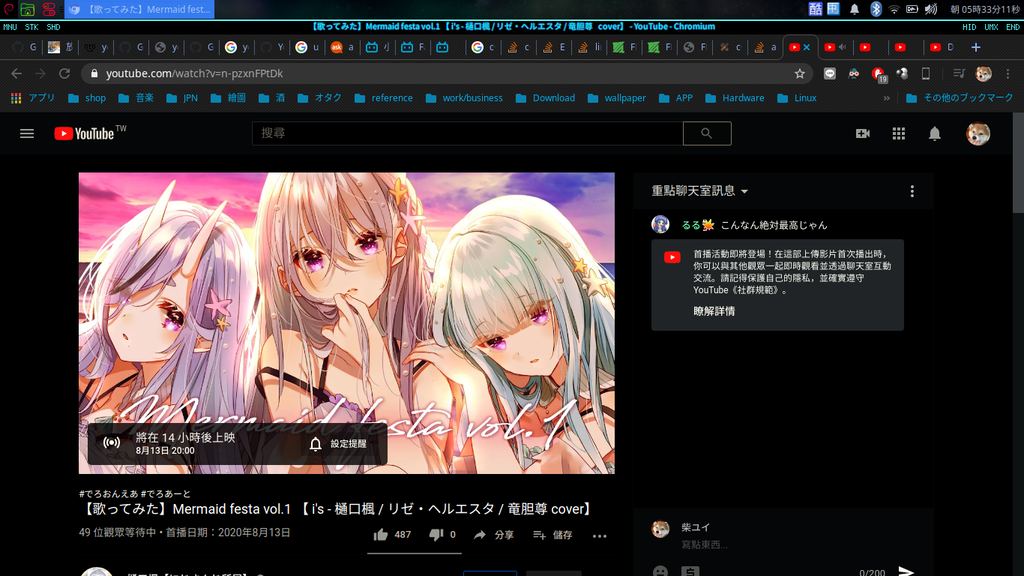Send the chat message arrow
The width and height of the screenshot is (1024, 576).
(906, 571)
